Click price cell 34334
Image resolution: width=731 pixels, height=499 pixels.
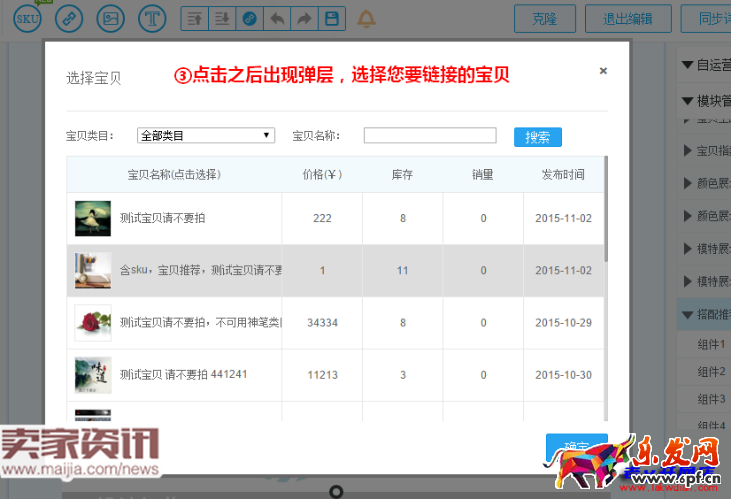[x=322, y=323]
